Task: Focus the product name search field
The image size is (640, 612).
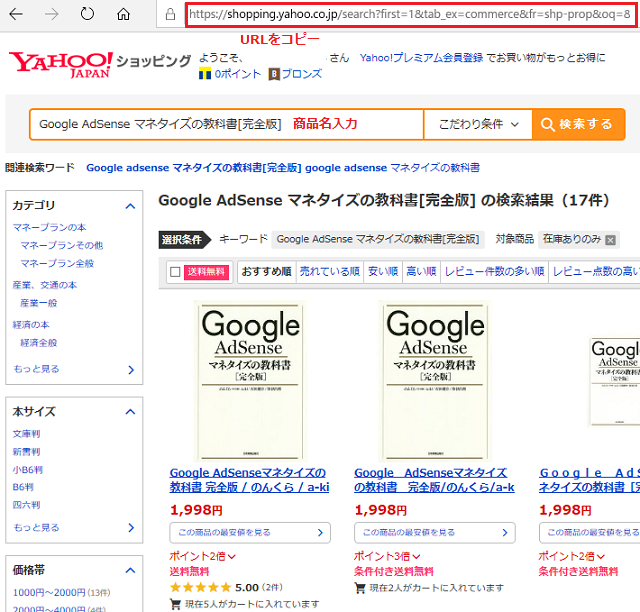Action: point(227,124)
